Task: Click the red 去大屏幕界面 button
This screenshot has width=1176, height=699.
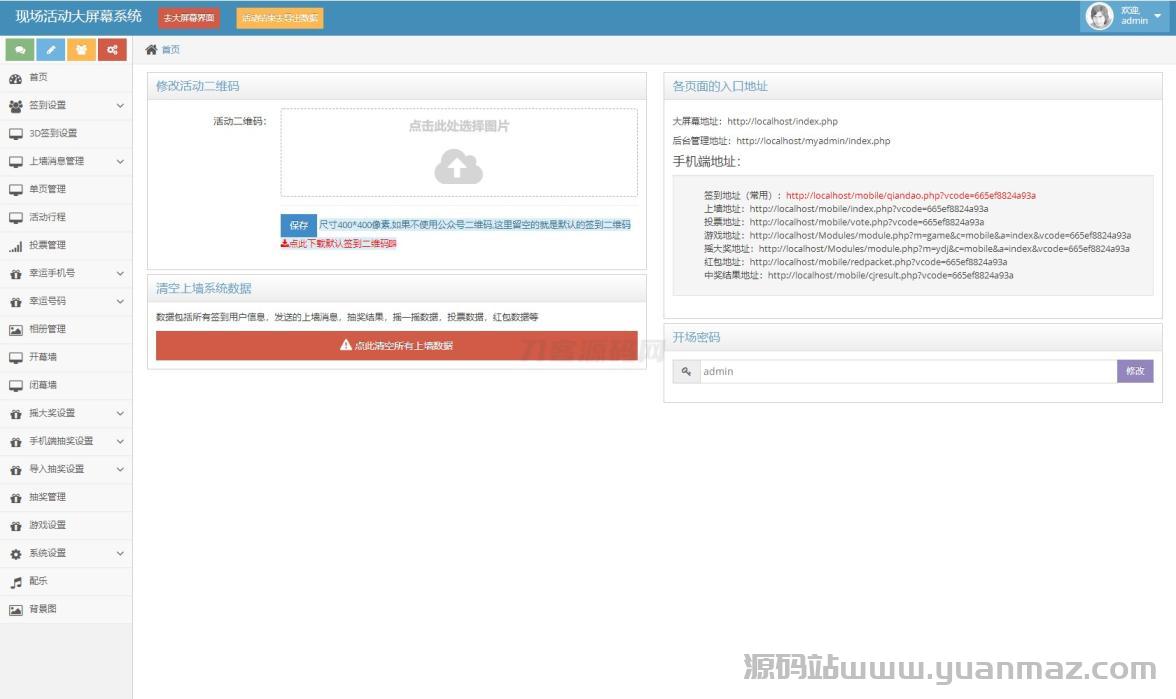Action: point(188,18)
